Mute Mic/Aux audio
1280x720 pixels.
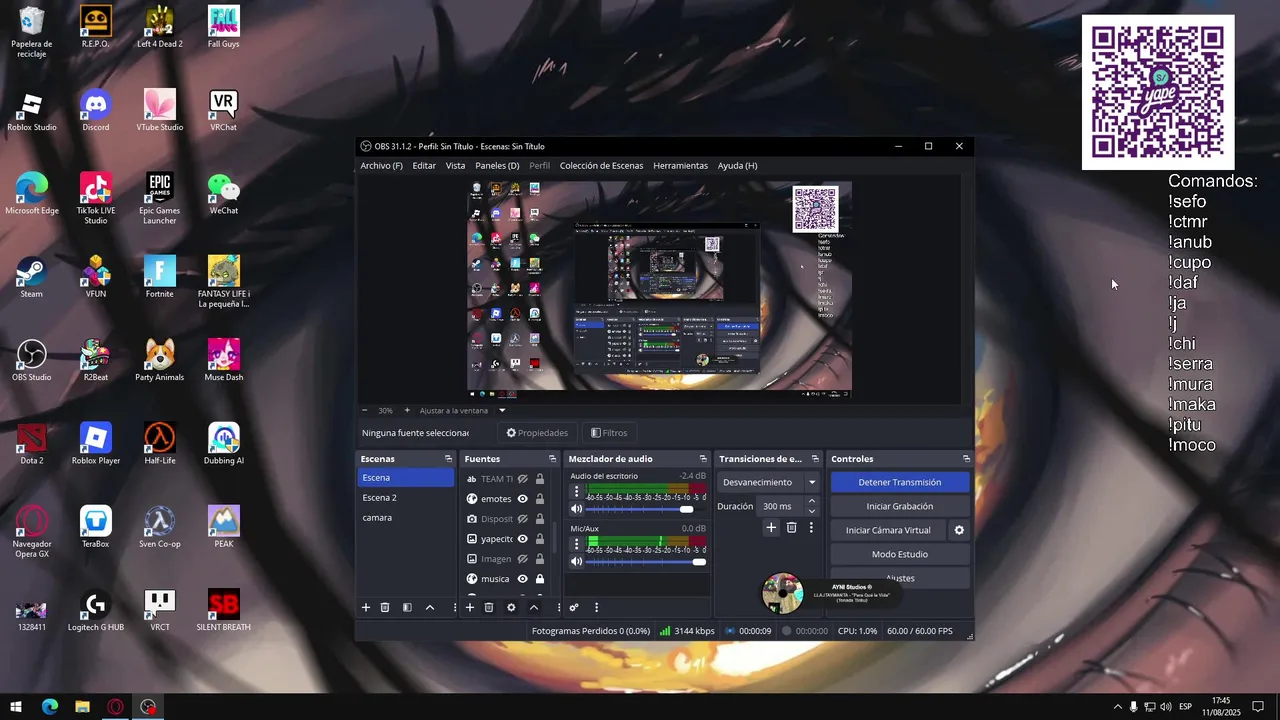[576, 562]
